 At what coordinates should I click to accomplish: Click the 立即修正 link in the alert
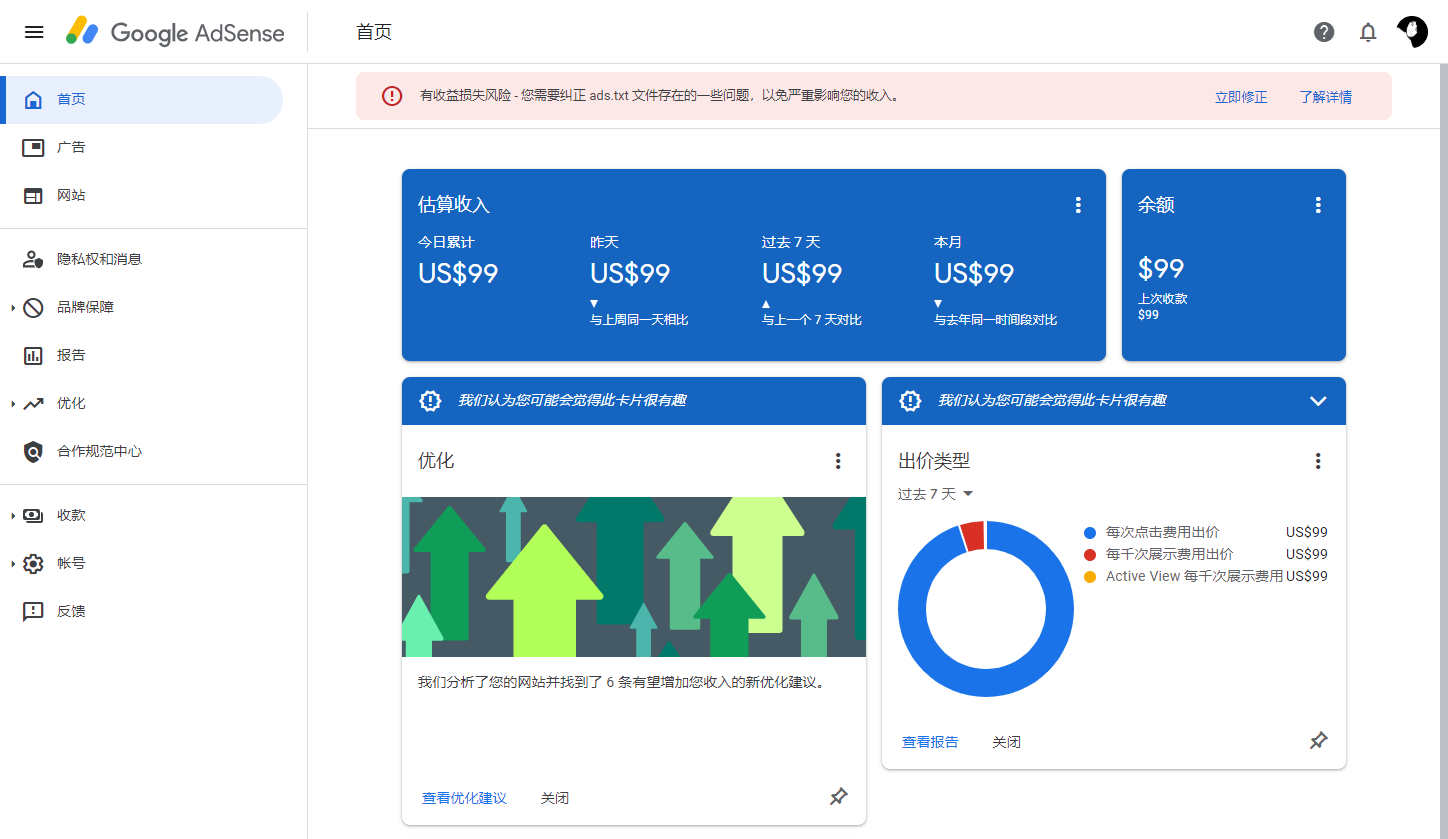(x=1241, y=96)
